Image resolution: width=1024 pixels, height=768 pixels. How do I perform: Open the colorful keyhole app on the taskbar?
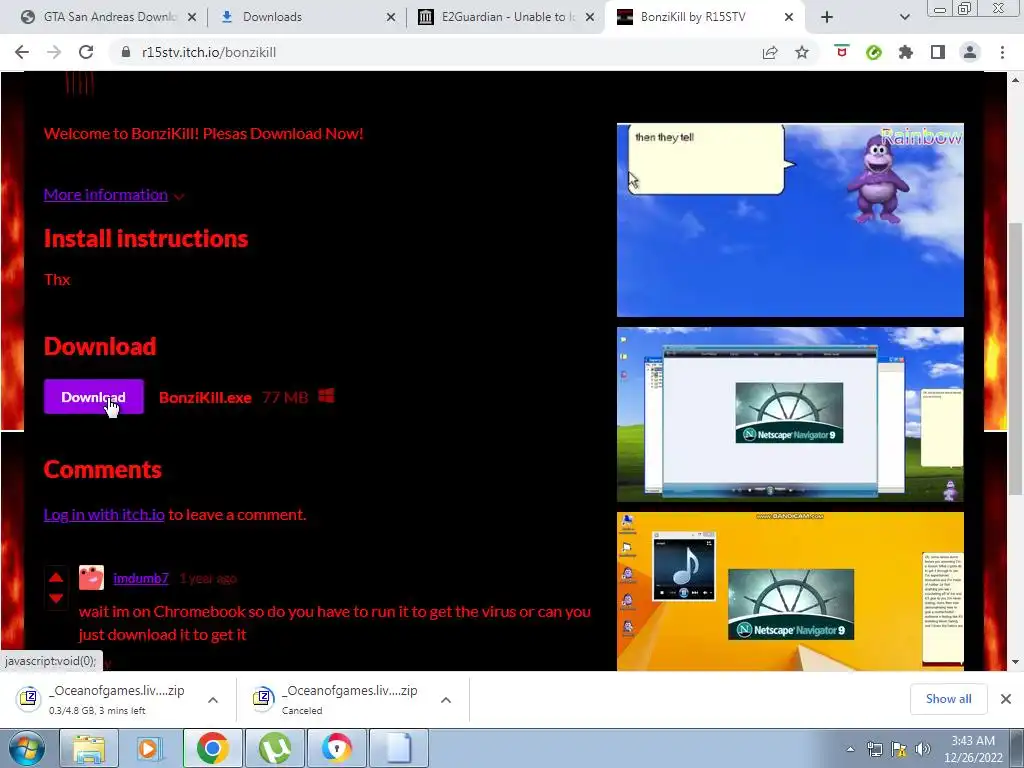coord(337,748)
